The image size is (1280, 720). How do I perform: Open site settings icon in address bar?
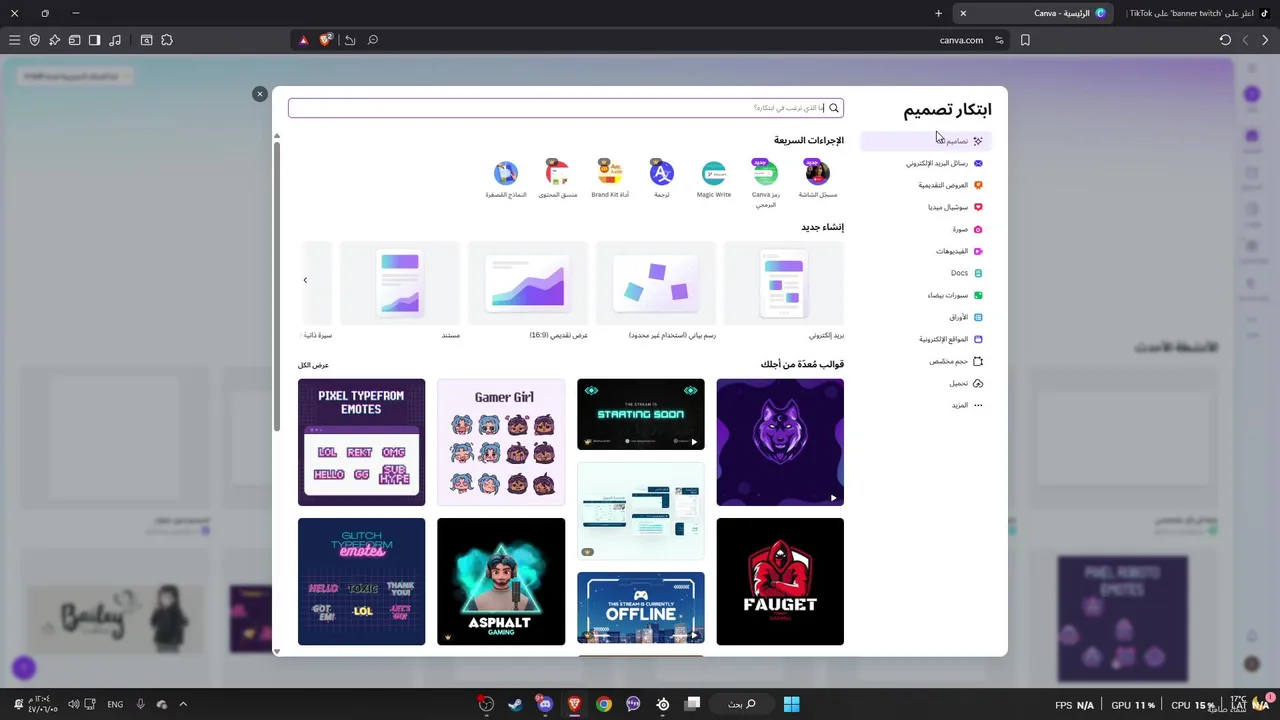999,40
